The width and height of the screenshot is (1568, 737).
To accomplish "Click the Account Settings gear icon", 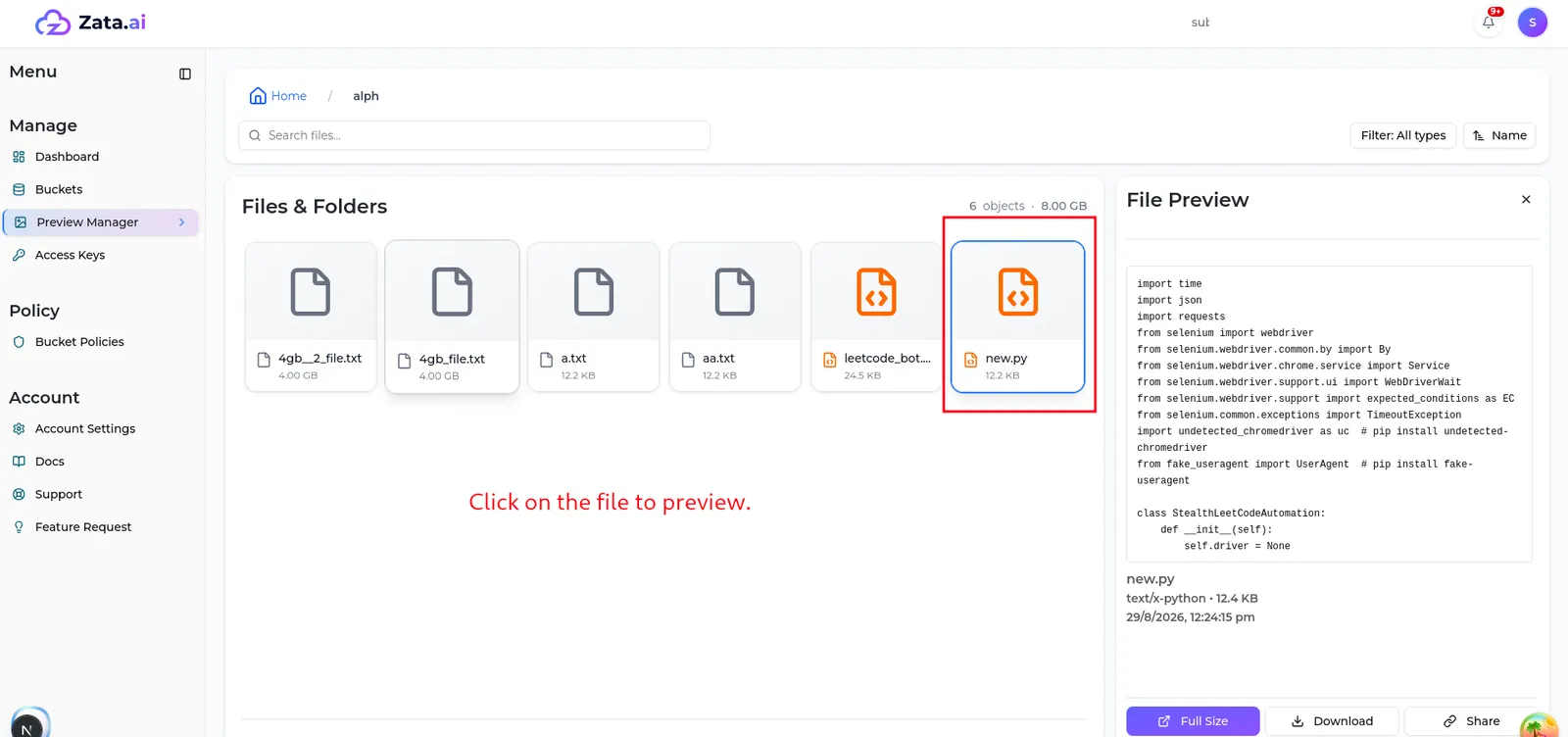I will click(x=19, y=428).
